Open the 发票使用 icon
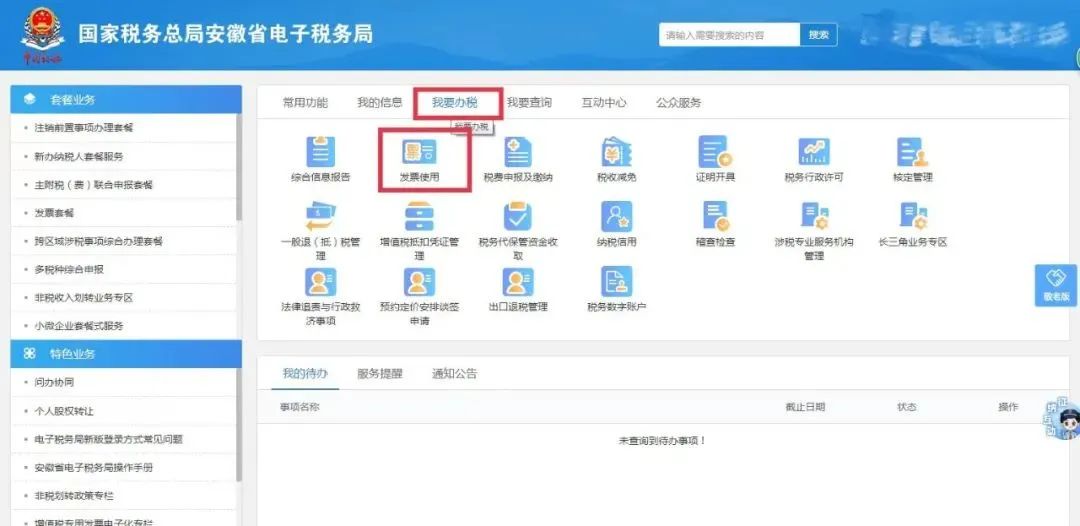1080x526 pixels. click(x=419, y=151)
